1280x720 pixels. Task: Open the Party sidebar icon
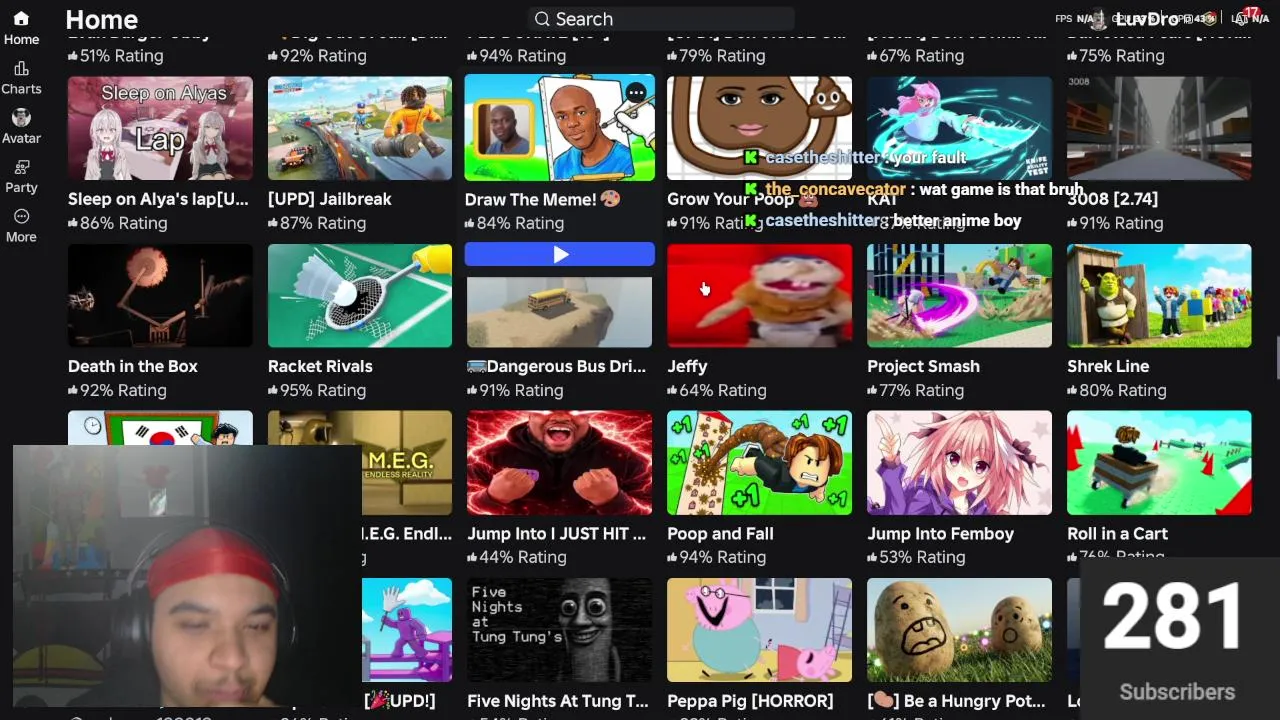(21, 177)
